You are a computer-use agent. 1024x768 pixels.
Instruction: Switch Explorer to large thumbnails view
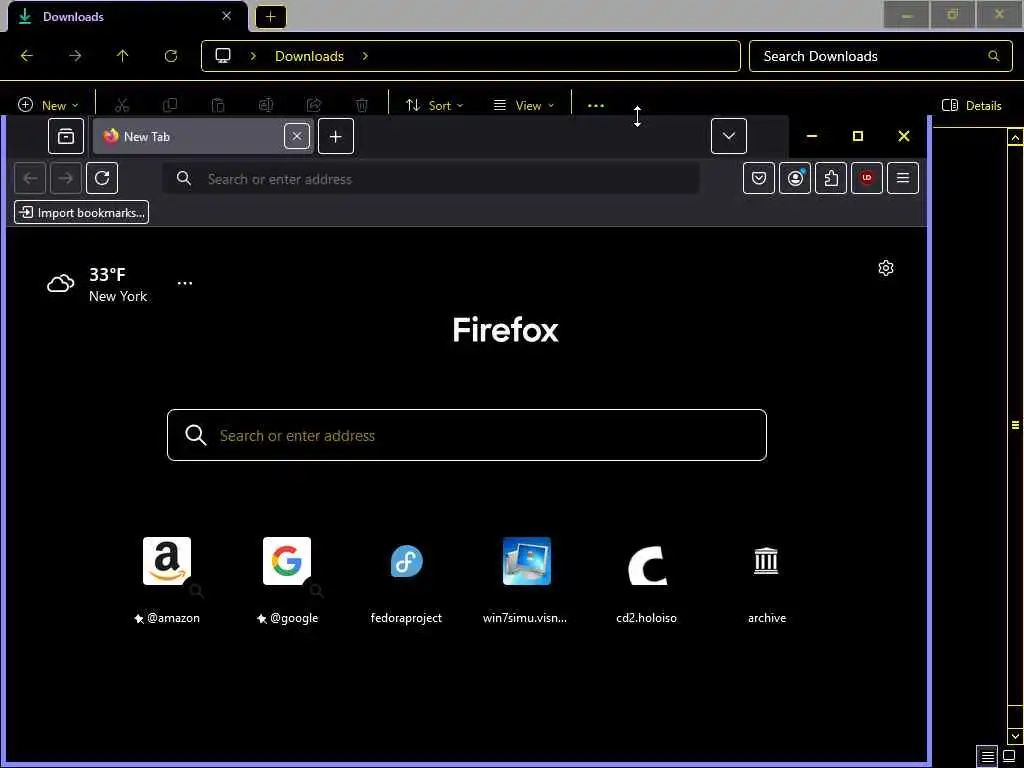1008,756
